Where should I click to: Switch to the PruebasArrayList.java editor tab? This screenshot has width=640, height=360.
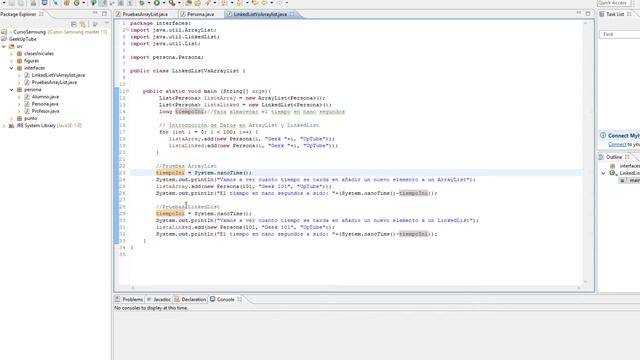click(x=145, y=14)
